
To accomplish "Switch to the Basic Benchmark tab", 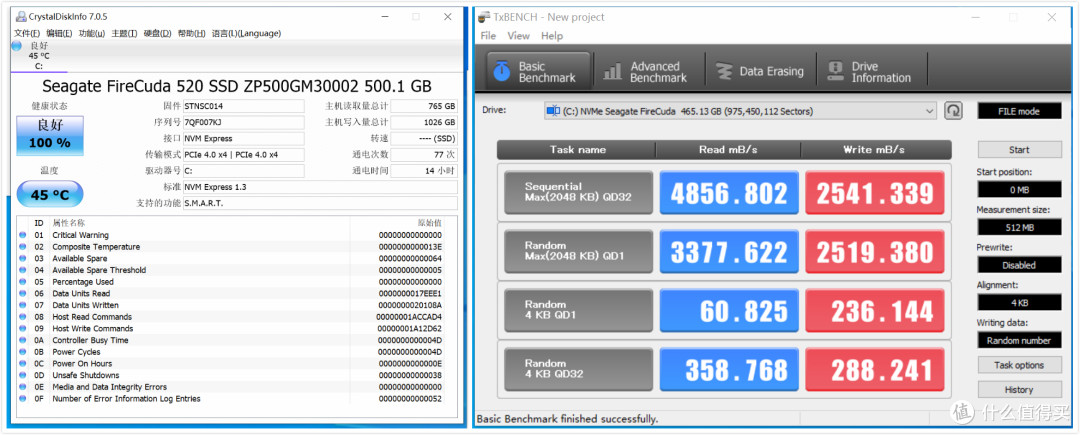I will 539,72.
